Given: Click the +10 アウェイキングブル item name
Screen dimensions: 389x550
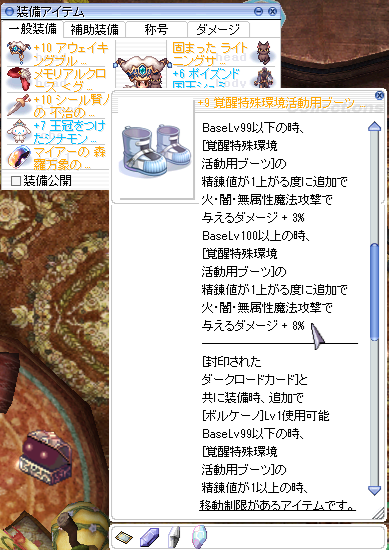Looking at the screenshot, I should 72,54.
